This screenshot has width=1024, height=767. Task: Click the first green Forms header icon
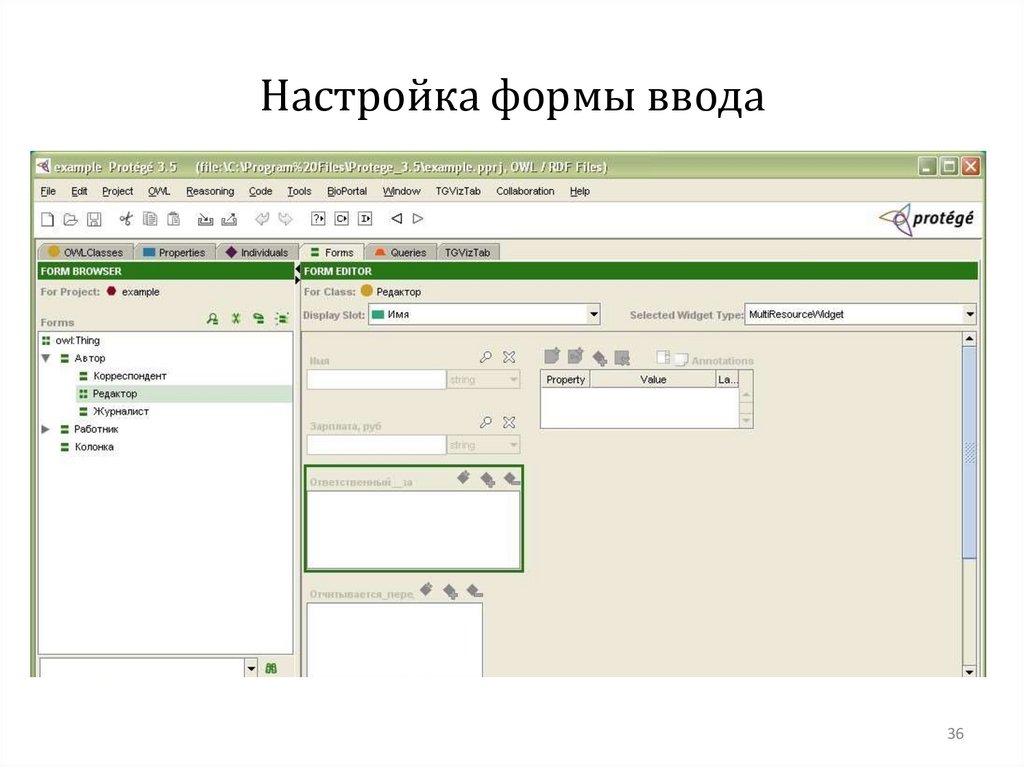coord(212,319)
